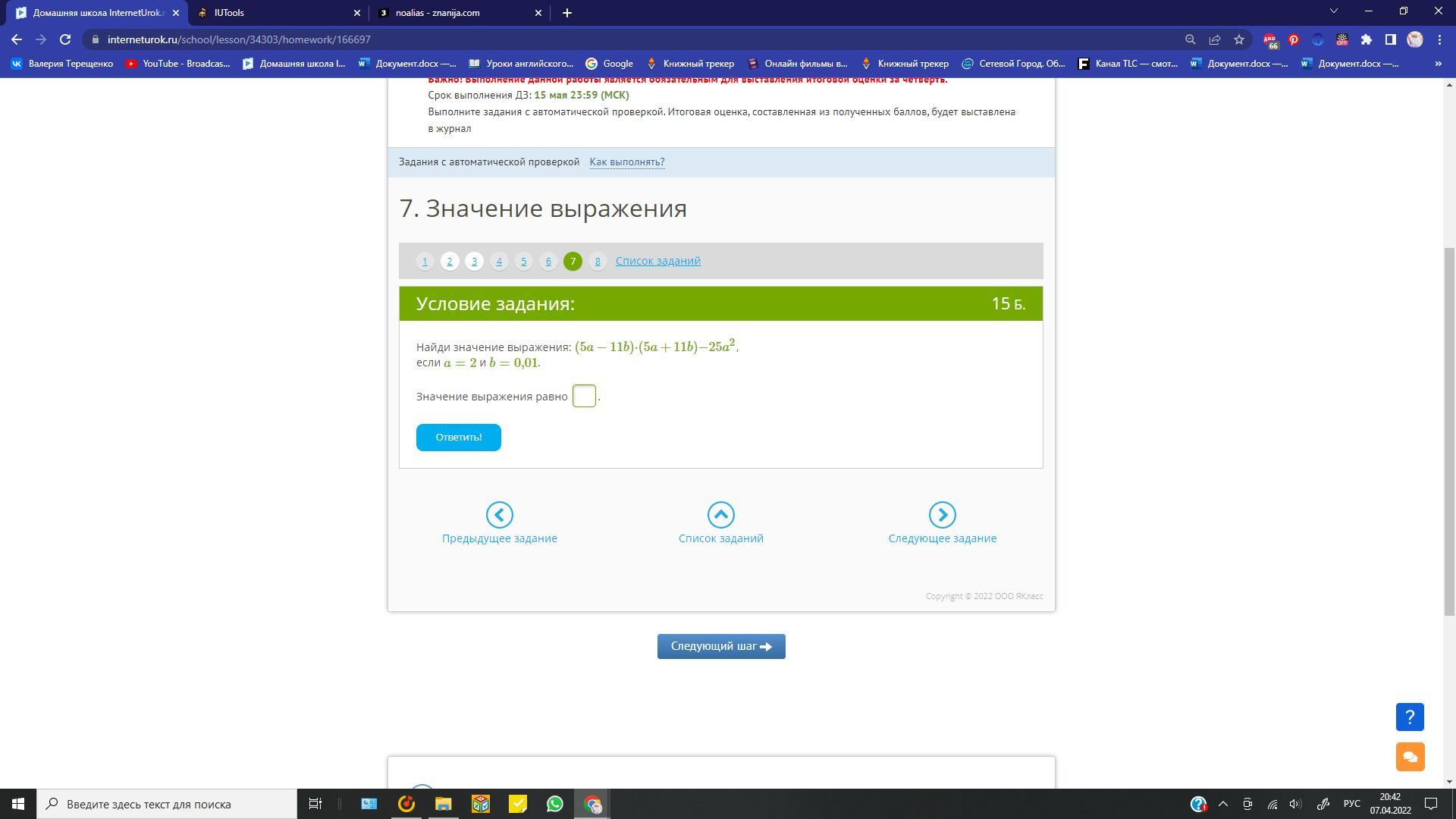Reload the page with the refresh icon

coord(65,39)
